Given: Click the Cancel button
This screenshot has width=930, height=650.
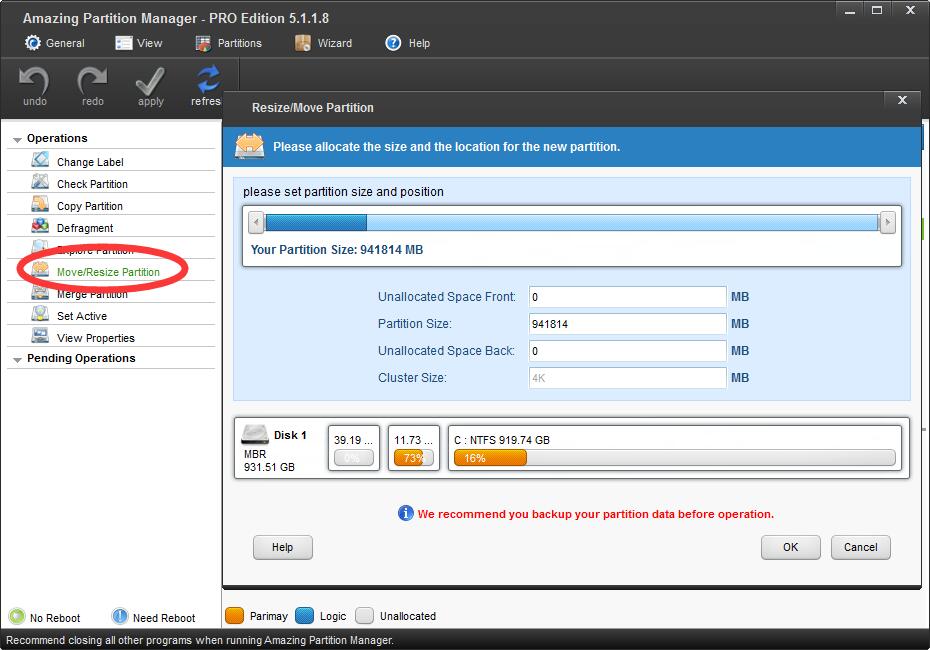Looking at the screenshot, I should click(860, 547).
